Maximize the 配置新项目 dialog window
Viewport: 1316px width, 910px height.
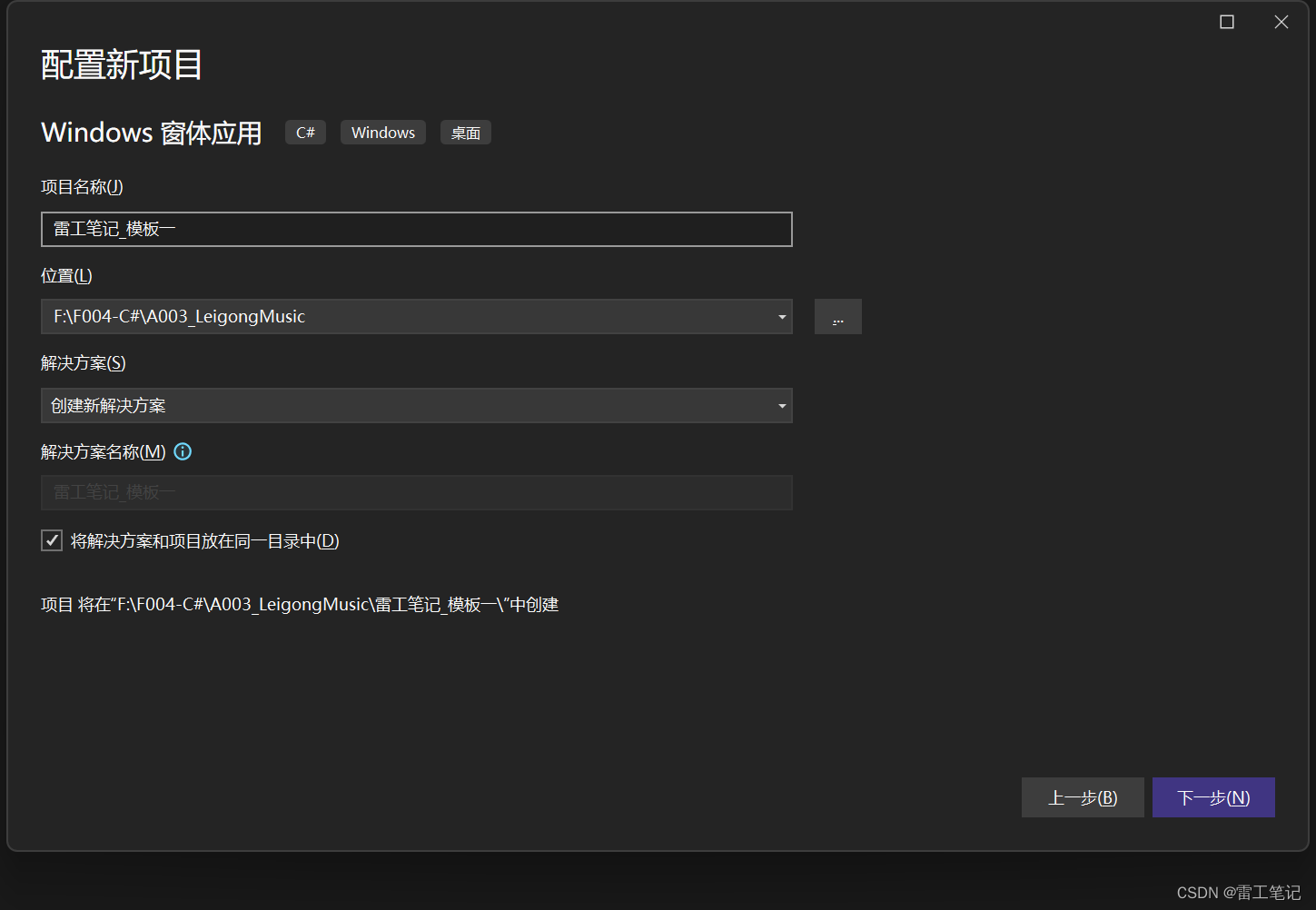point(1227,22)
